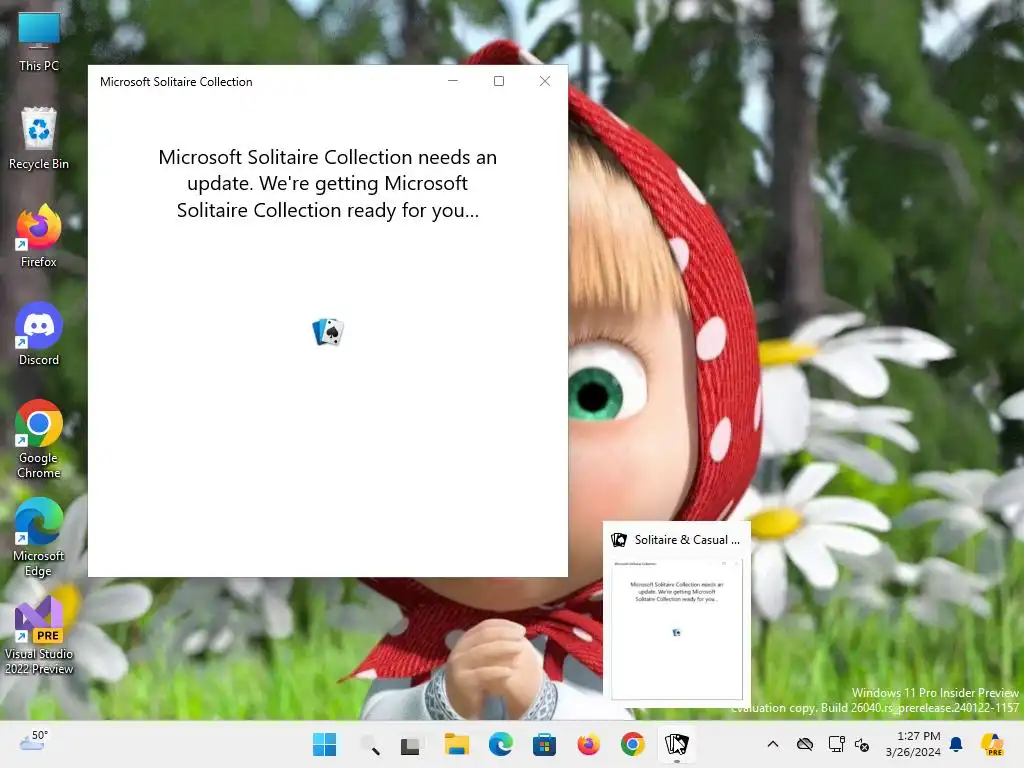The height and width of the screenshot is (768, 1024).
Task: Open Microsoft Edge desktop shortcut
Action: pos(39,537)
